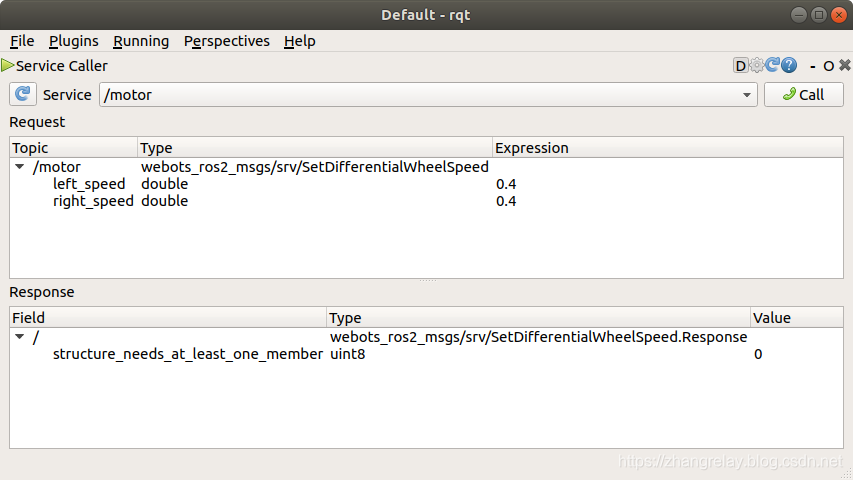This screenshot has height=480, width=853.
Task: Edit the left_speed expression value 0.4
Action: [506, 184]
